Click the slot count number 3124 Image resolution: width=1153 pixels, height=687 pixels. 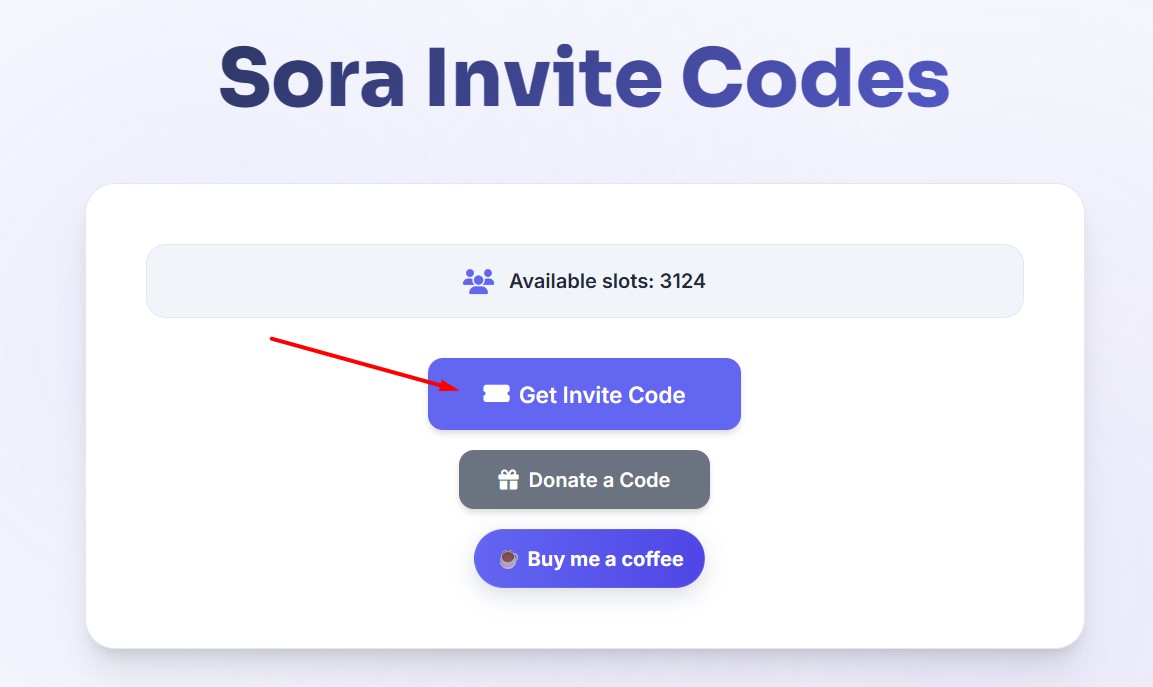(x=683, y=281)
